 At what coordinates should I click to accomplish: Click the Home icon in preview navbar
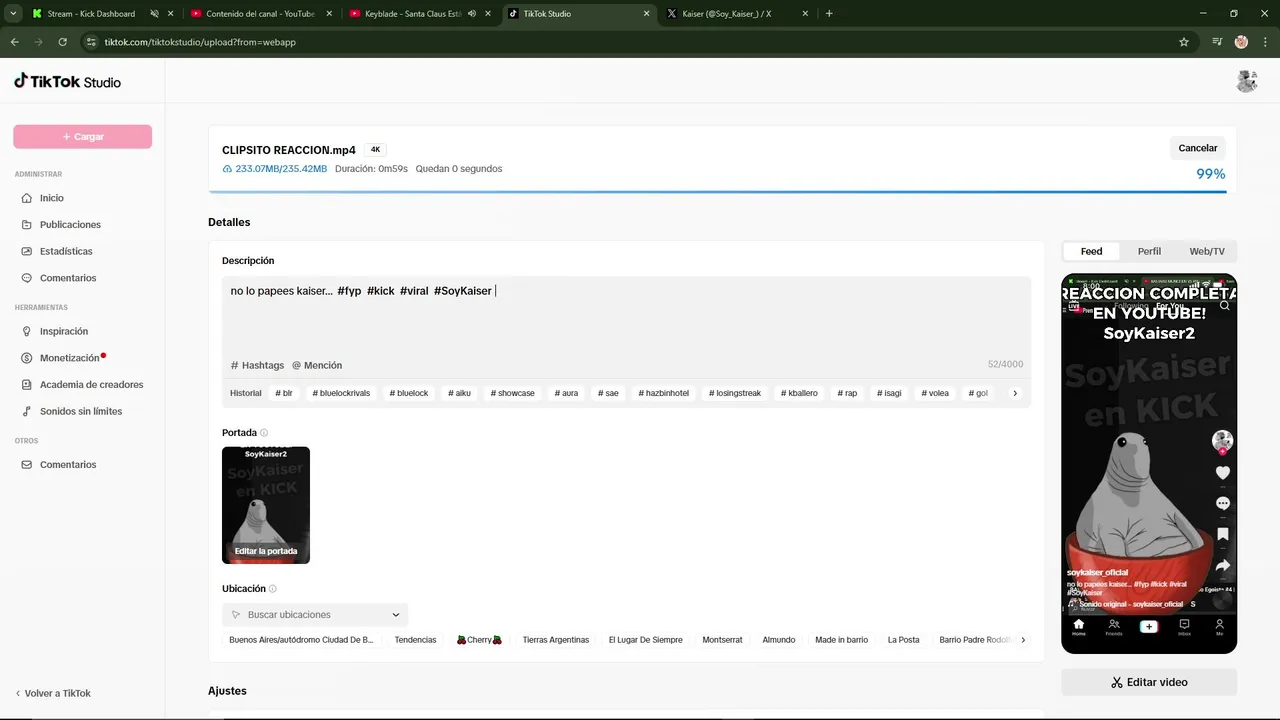(1078, 627)
